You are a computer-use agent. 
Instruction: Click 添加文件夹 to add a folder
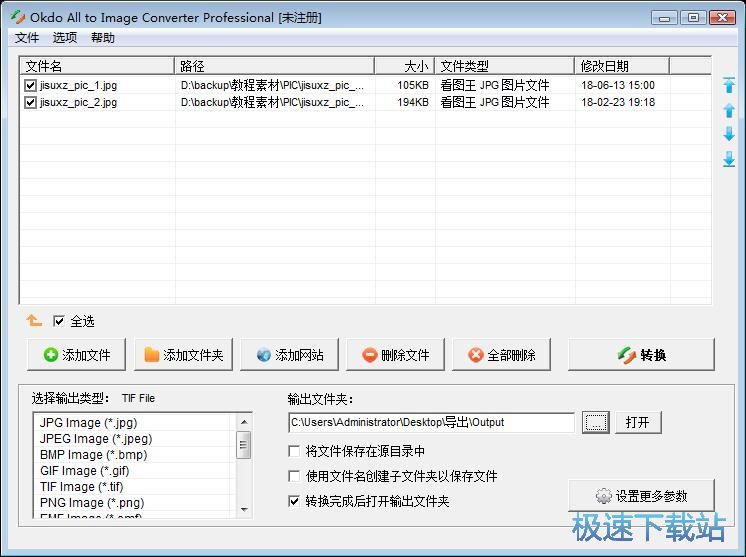click(183, 354)
